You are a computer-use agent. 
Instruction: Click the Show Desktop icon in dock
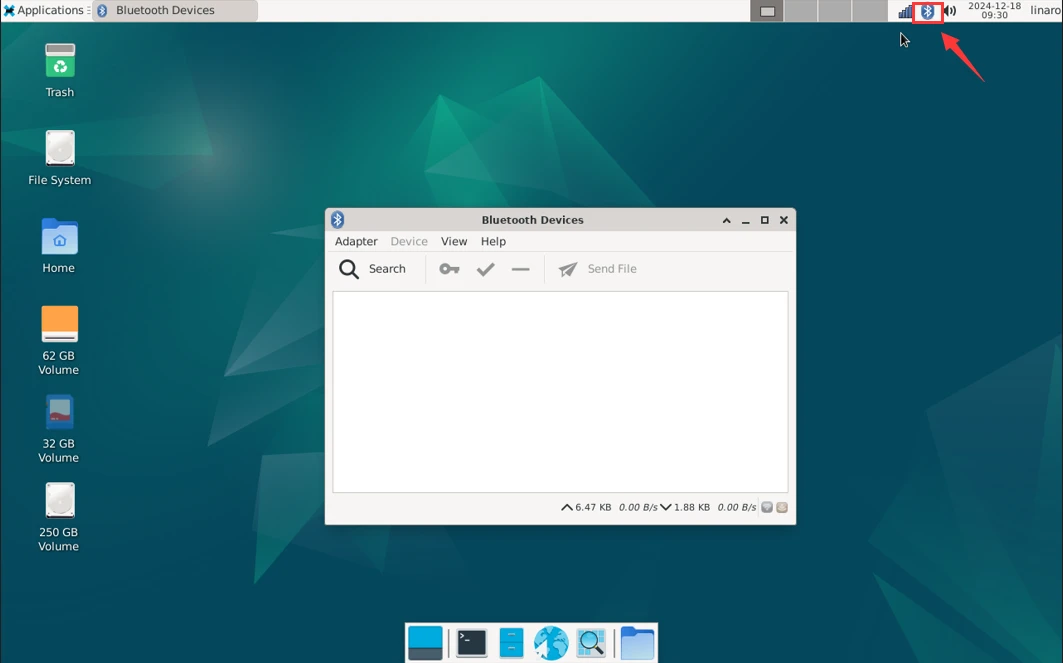click(425, 643)
